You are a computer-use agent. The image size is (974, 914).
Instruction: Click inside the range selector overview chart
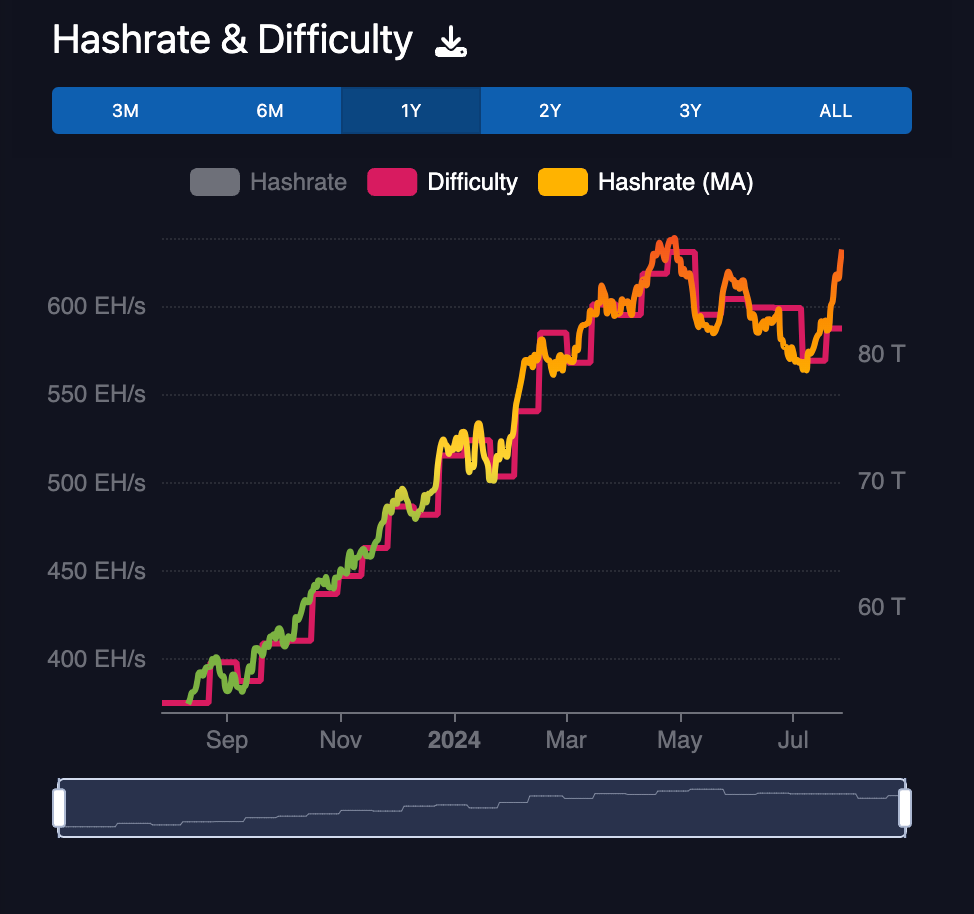(x=482, y=808)
